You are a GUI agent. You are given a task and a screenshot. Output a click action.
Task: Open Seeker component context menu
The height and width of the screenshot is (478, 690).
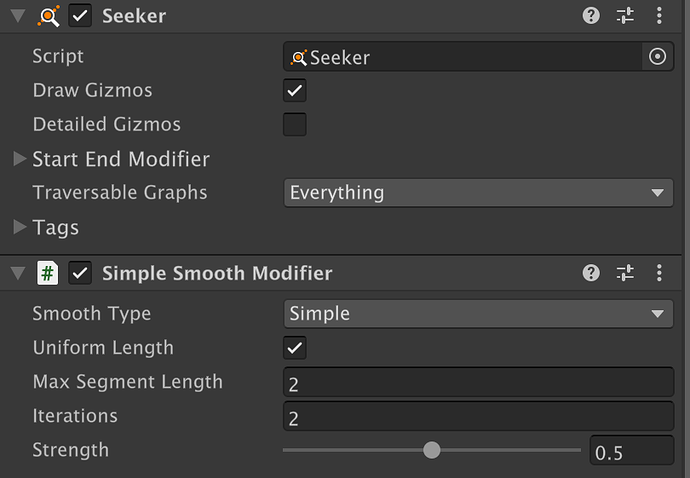click(659, 16)
